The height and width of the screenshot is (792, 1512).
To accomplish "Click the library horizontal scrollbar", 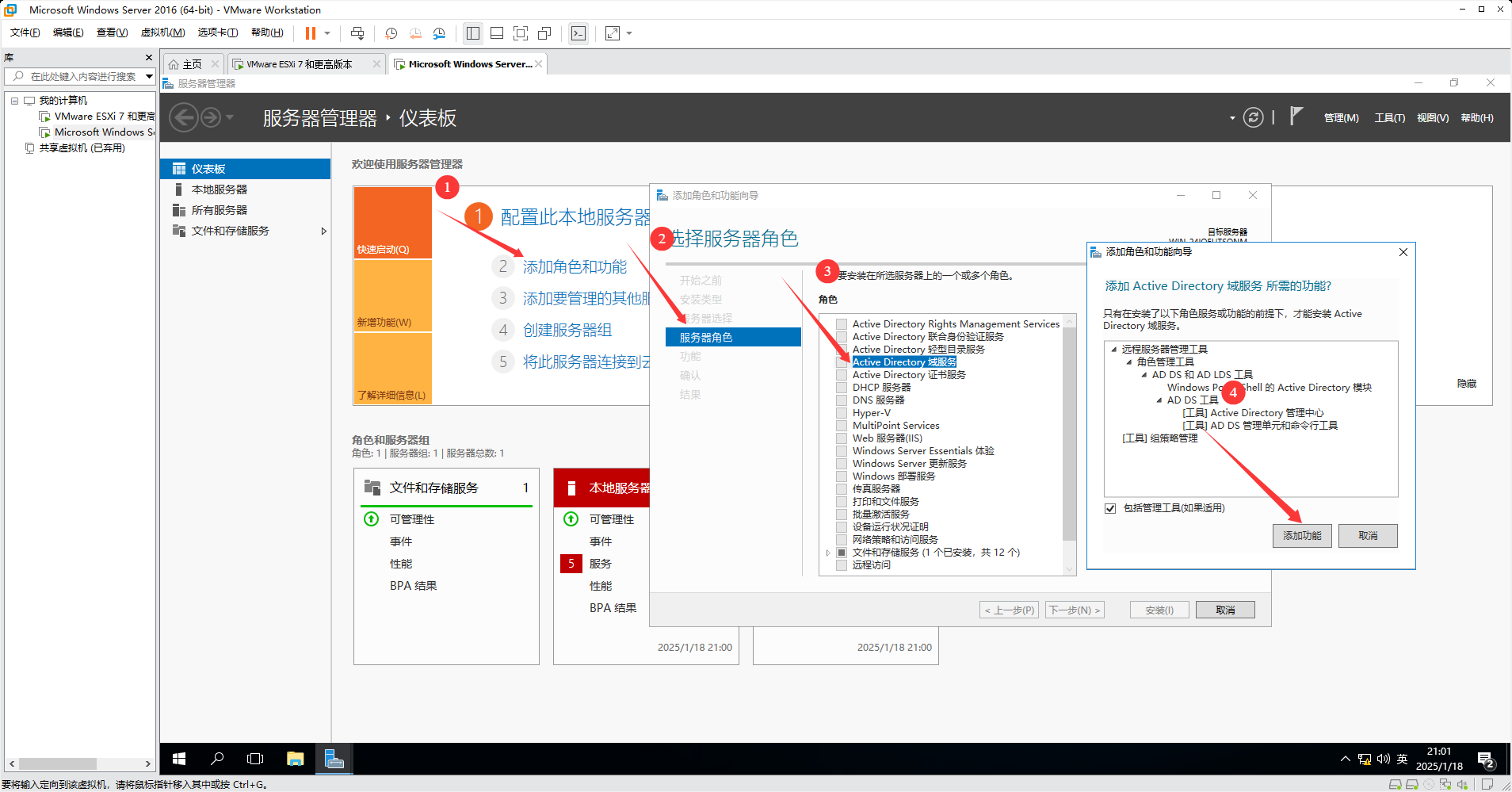I will pyautogui.click(x=57, y=763).
